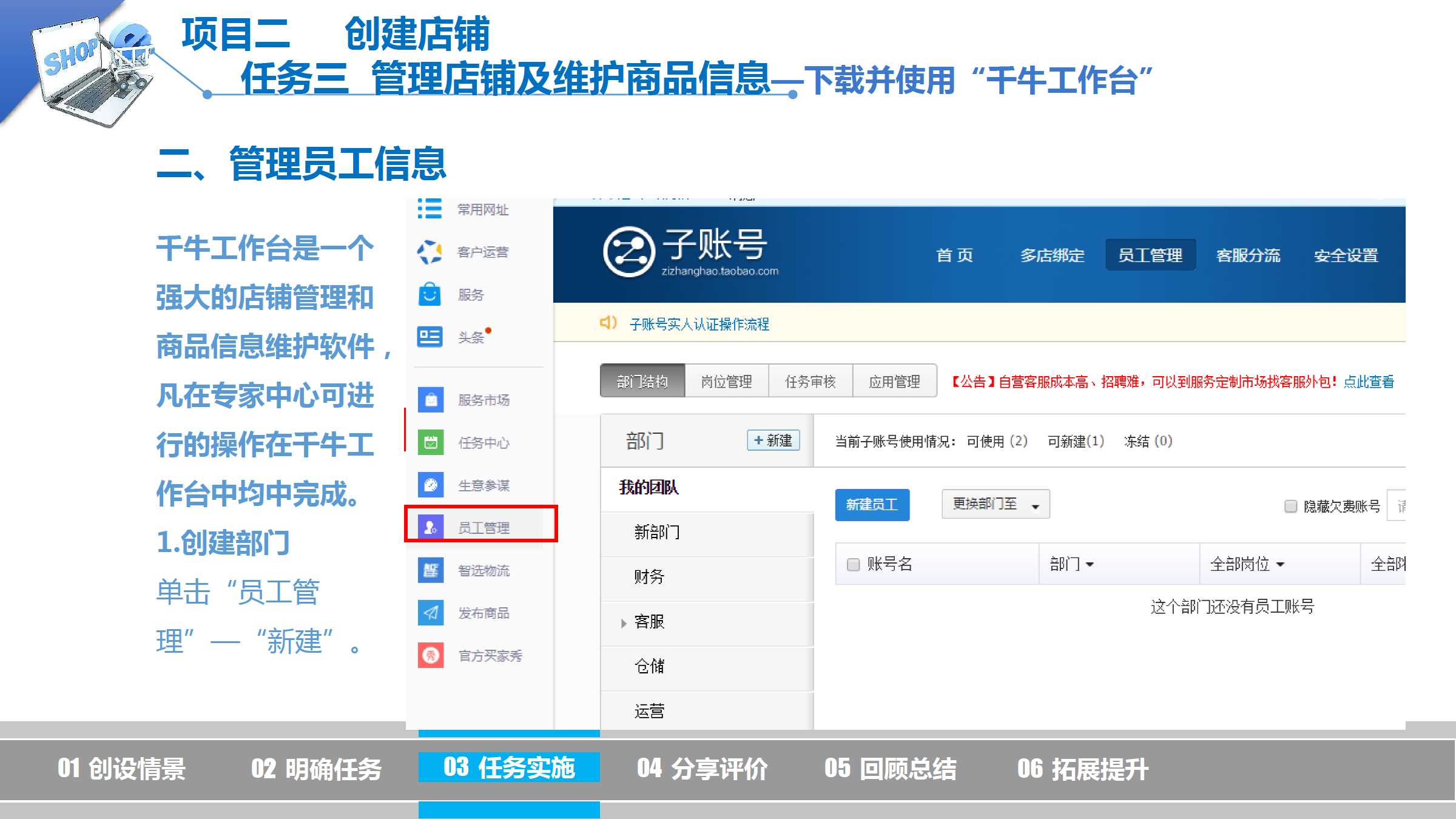Viewport: 1456px width, 819px height.
Task: Open 客户运营 sidebar icon
Action: click(430, 252)
